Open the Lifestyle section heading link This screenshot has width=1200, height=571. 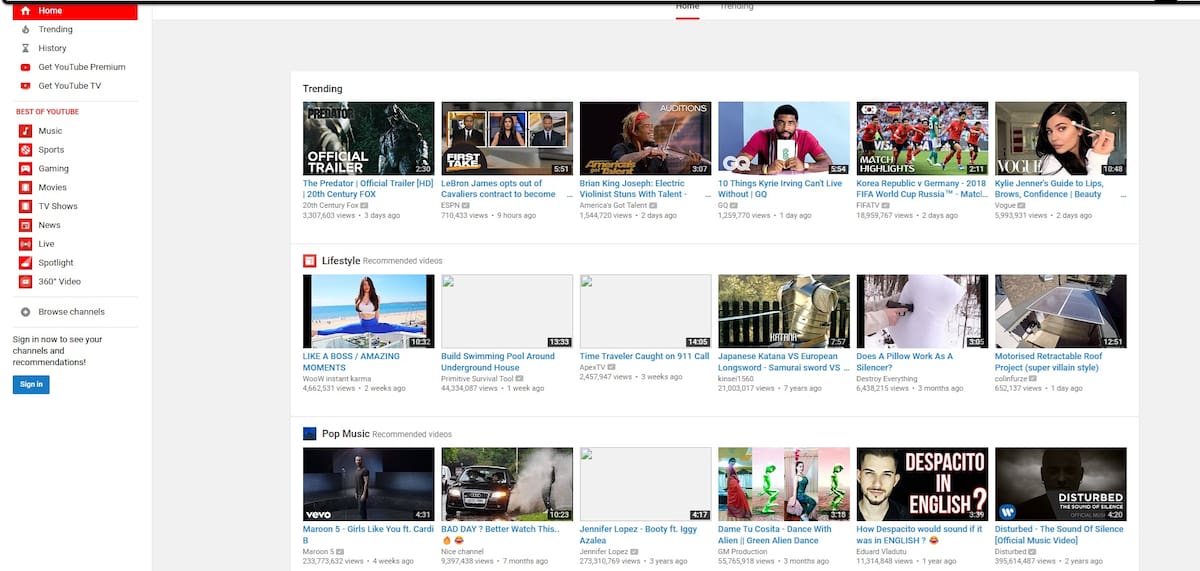tap(341, 261)
